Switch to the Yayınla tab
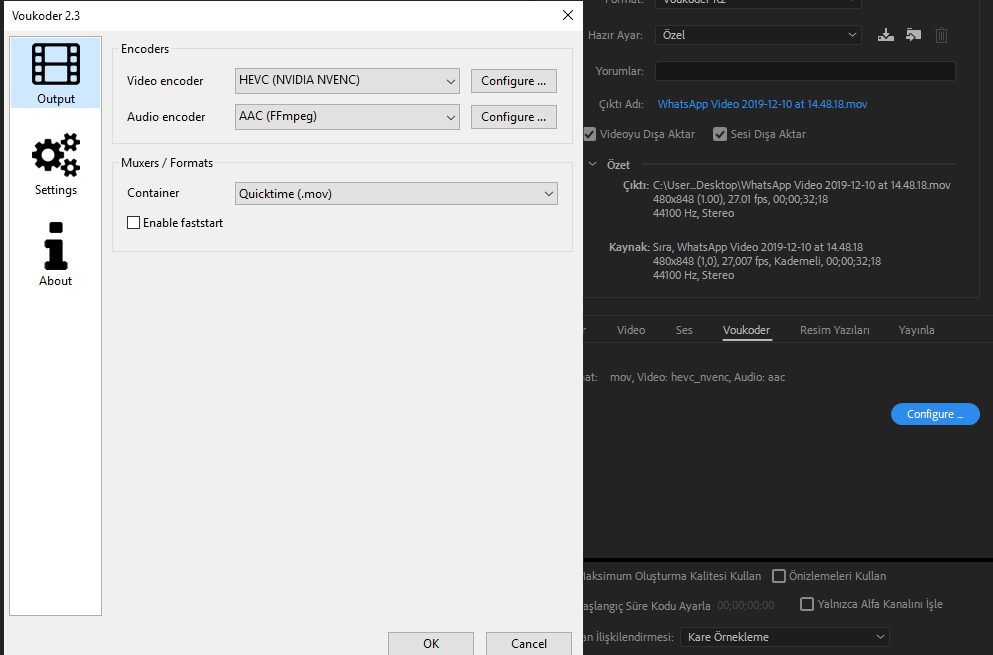This screenshot has height=655, width=993. pyautogui.click(x=916, y=330)
